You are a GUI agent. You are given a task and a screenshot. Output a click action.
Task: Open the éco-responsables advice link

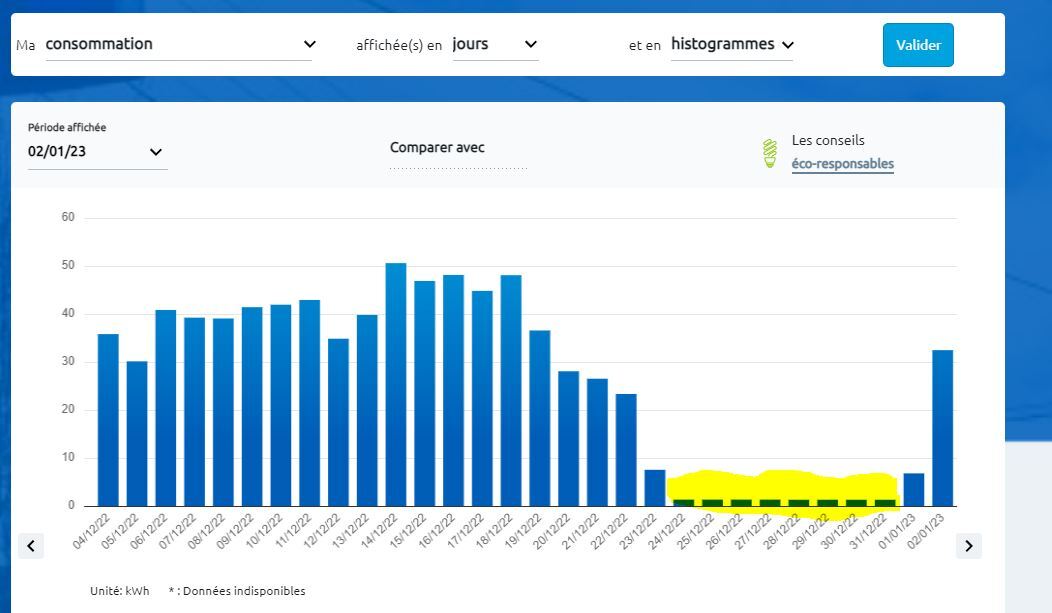[842, 164]
